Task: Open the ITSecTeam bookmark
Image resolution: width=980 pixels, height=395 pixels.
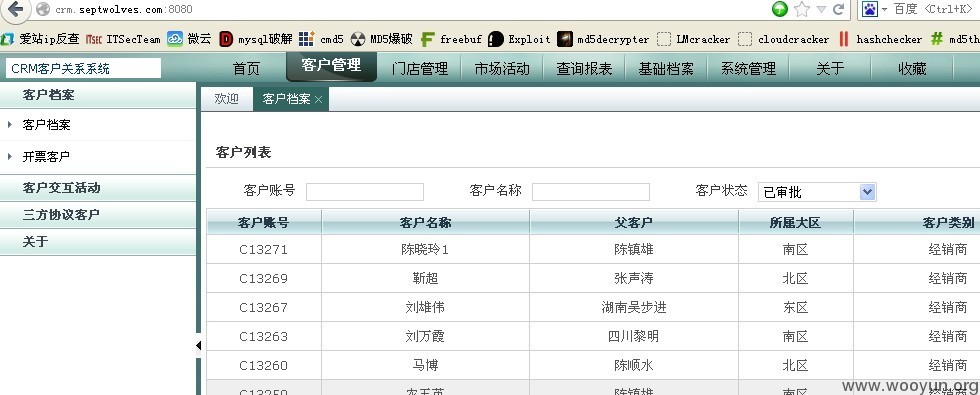Action: point(124,39)
